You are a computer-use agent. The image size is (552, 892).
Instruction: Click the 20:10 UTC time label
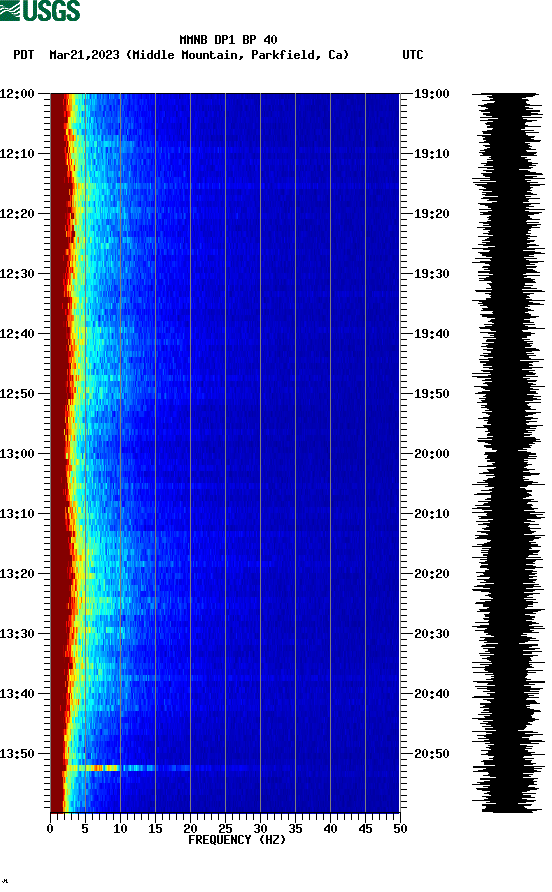click(x=431, y=514)
